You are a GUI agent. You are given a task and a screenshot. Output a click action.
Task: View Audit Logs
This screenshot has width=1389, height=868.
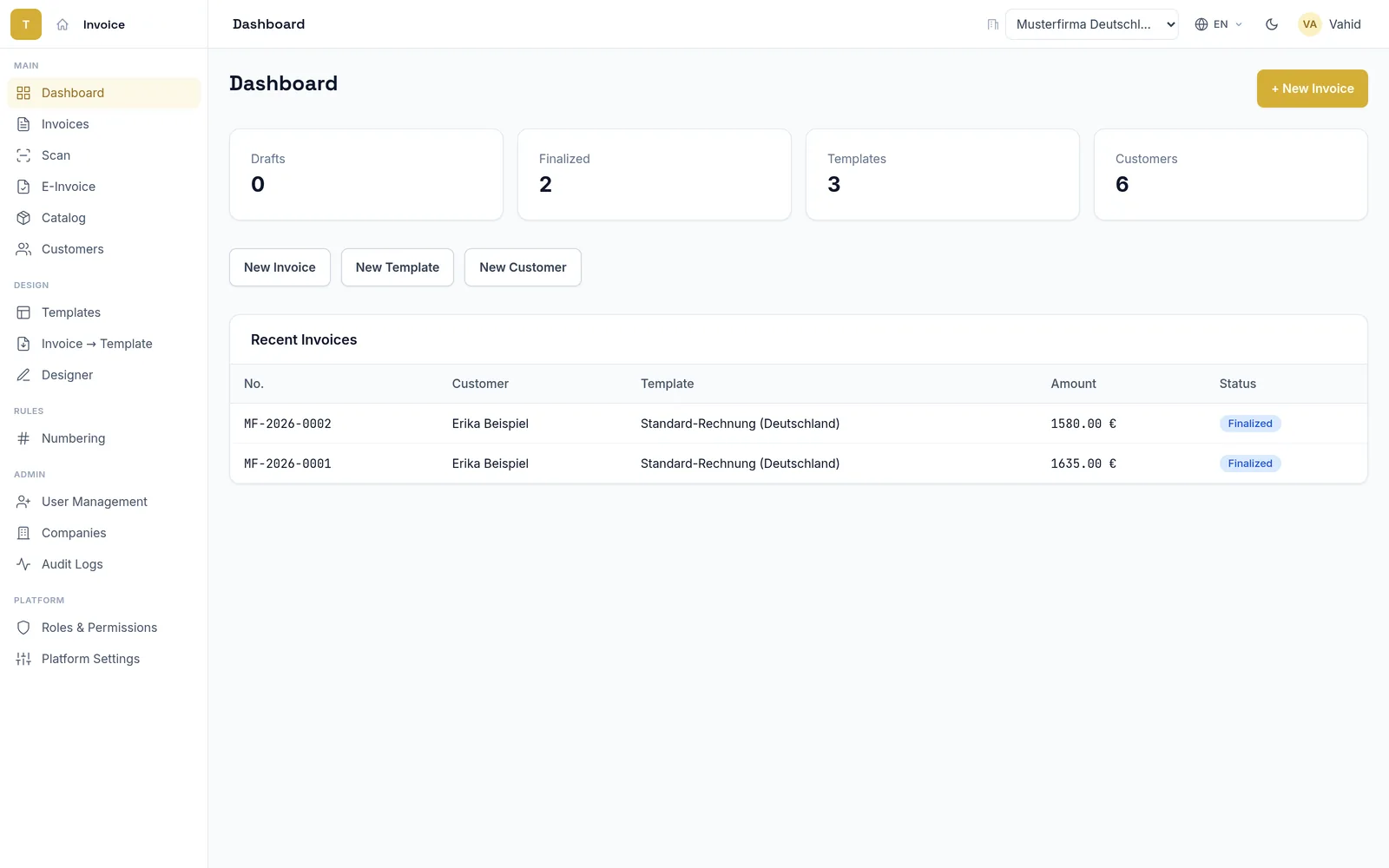coord(104,564)
